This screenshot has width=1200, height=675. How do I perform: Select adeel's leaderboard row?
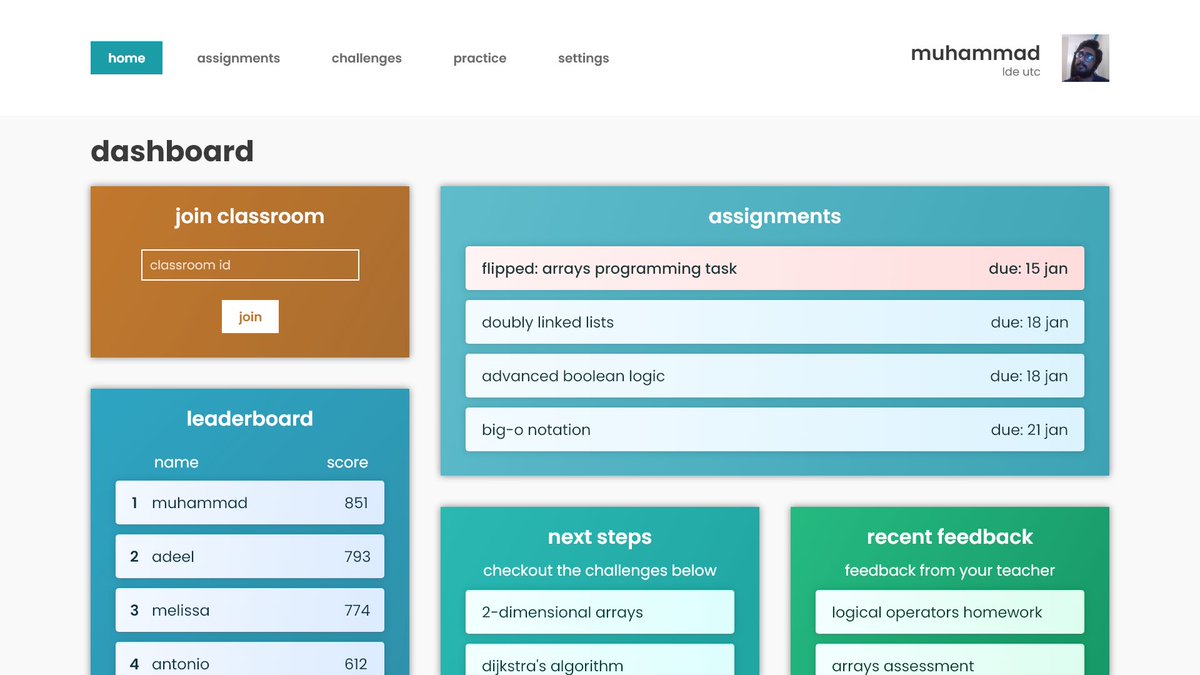tap(250, 557)
